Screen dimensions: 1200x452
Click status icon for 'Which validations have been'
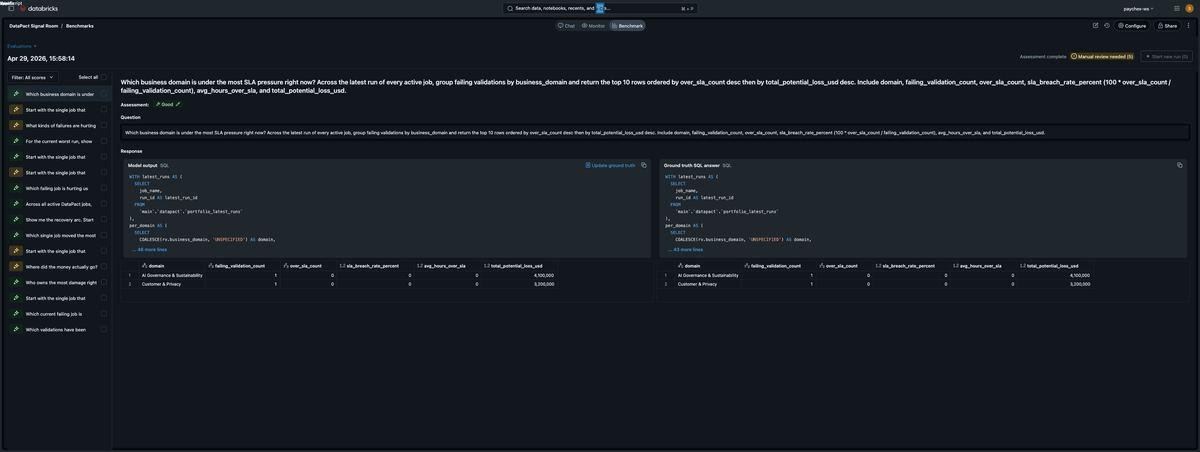pos(16,329)
